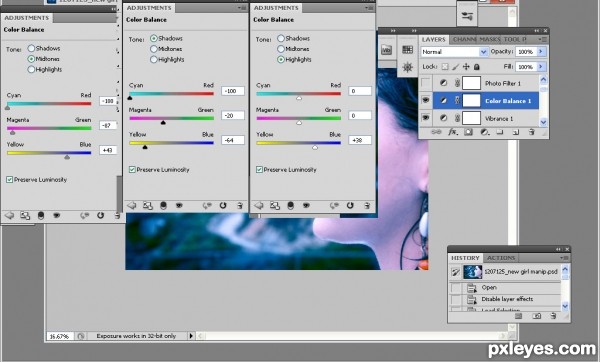The image size is (600, 362).
Task: Click the new group folder icon in Layers panel
Action: click(500, 132)
